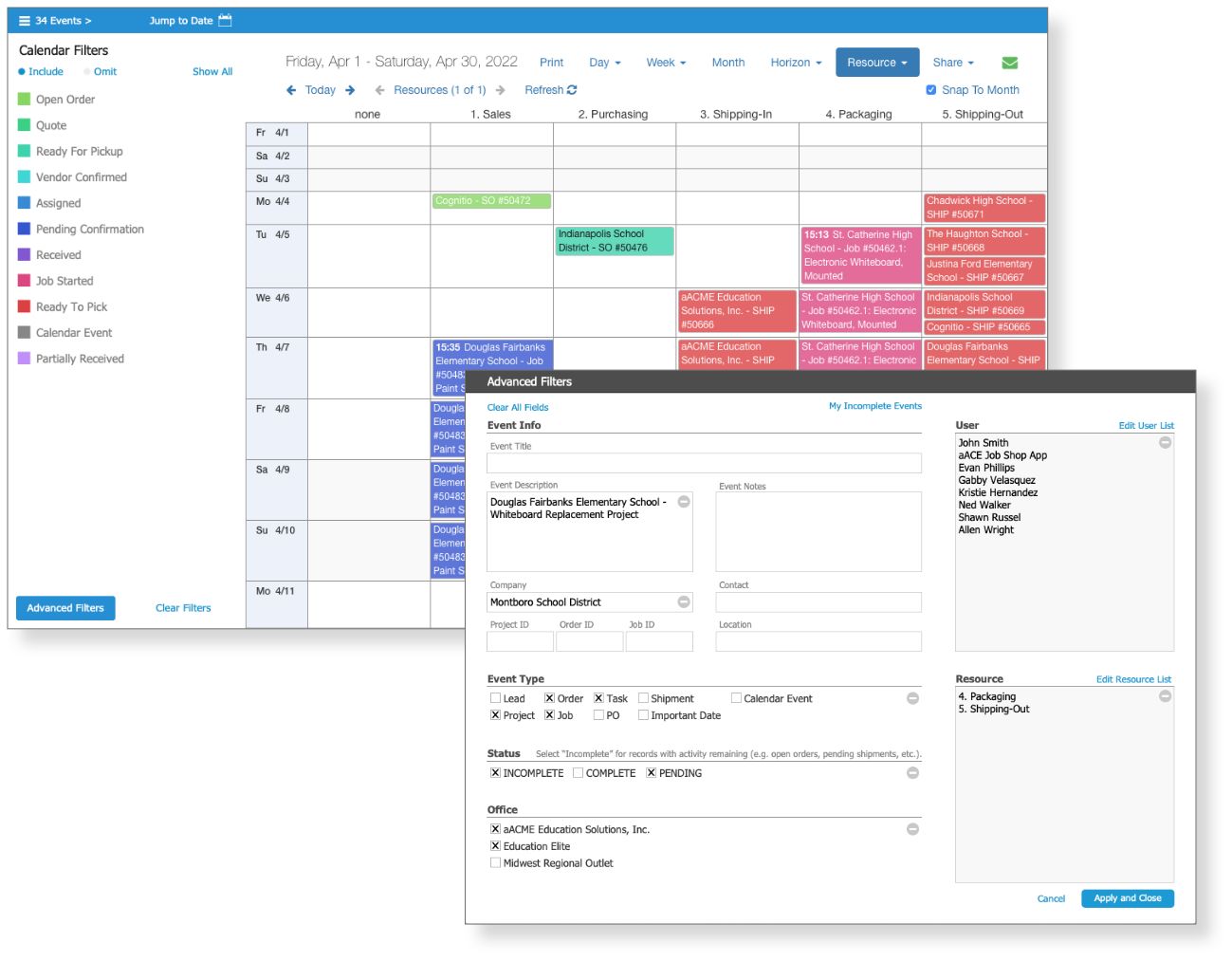The width and height of the screenshot is (1232, 961).
Task: Expand the Resource dropdown button
Action: (876, 62)
